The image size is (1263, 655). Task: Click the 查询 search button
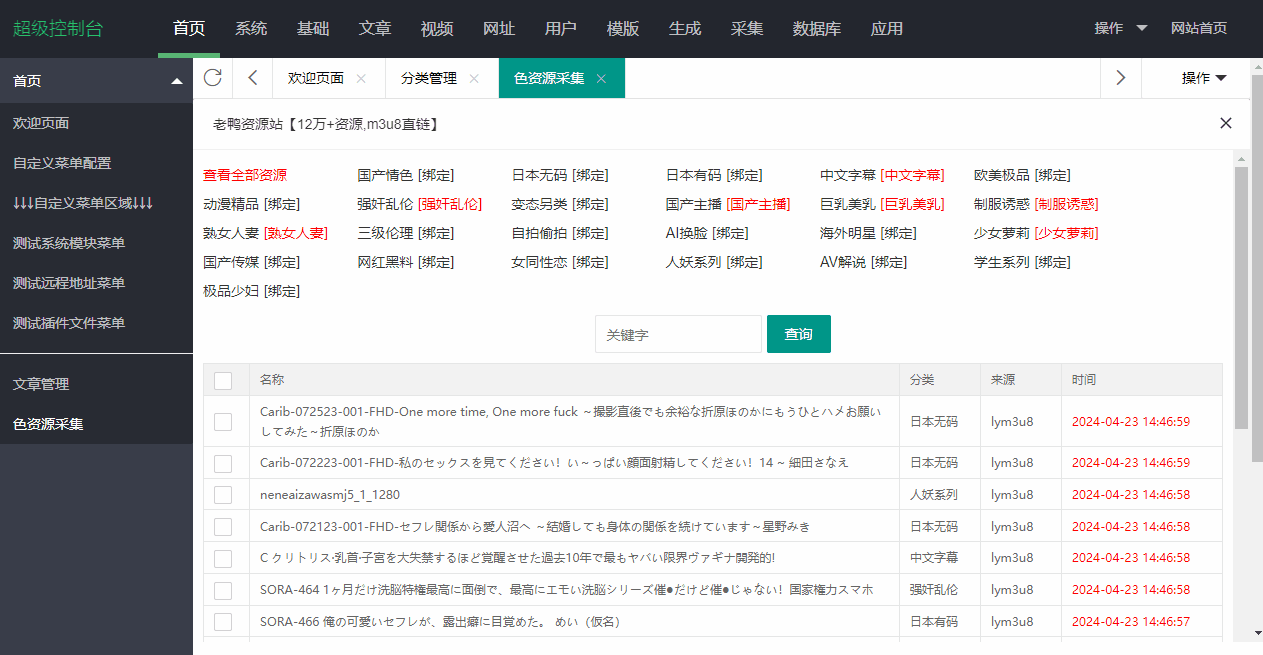[799, 334]
